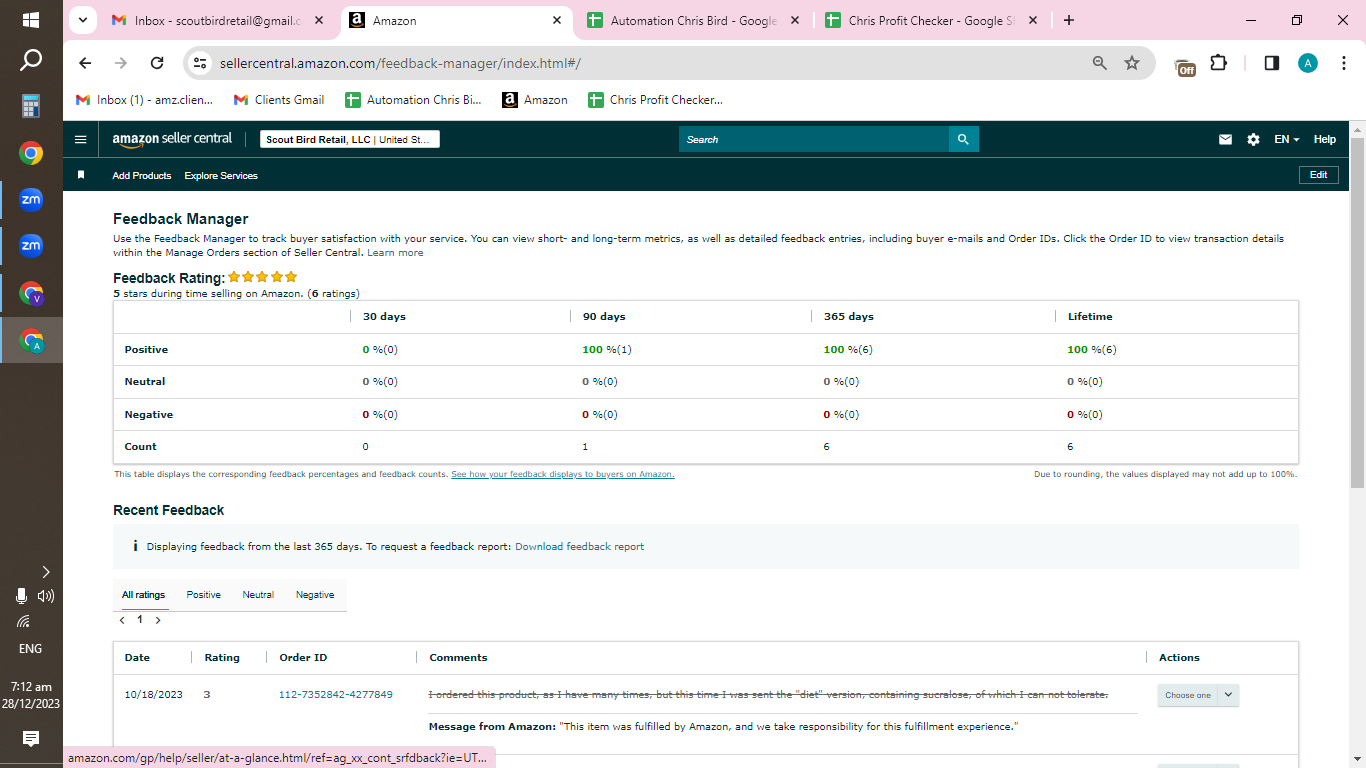Click Add Products in the favorites bar
The image size is (1366, 768).
142,176
